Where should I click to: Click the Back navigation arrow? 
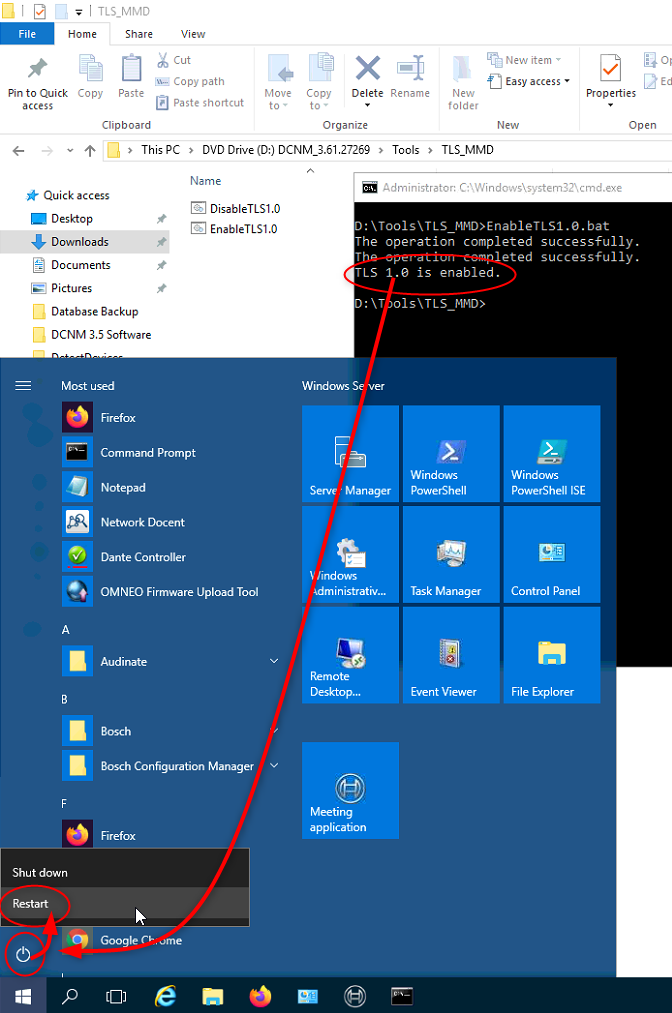point(19,151)
